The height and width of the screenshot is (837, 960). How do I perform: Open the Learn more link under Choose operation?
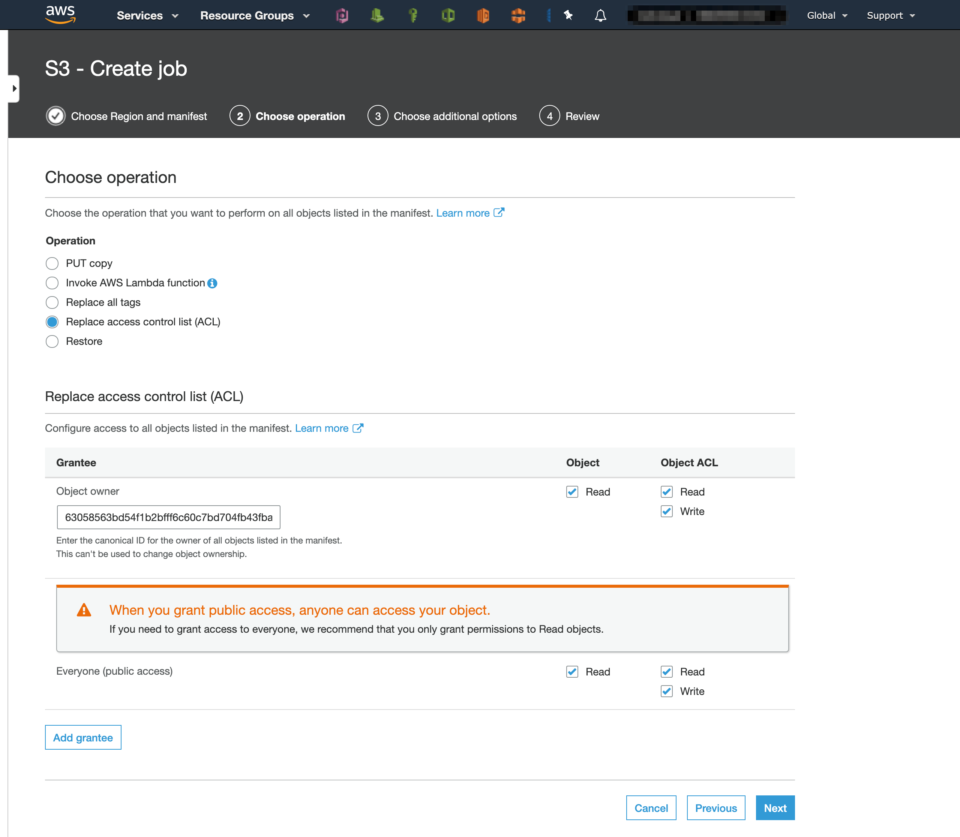coord(463,212)
